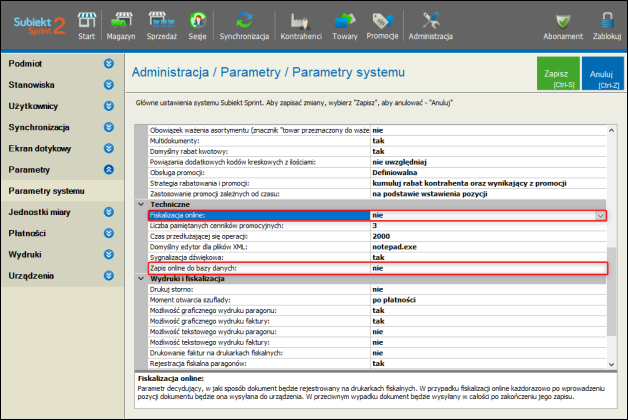This screenshot has width=628, height=420.
Task: Select the Drukuj storno parameter row
Action: [x=377, y=289]
